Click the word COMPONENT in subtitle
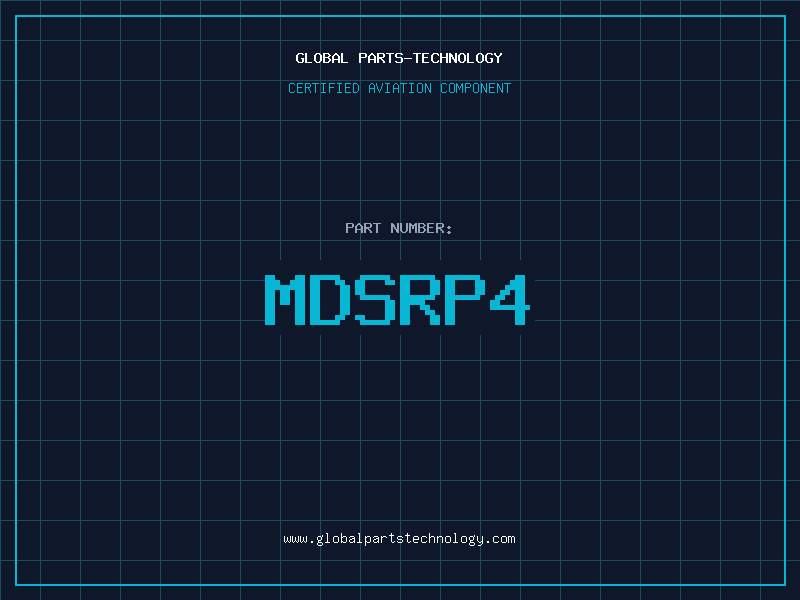This screenshot has height=600, width=800. pos(476,88)
